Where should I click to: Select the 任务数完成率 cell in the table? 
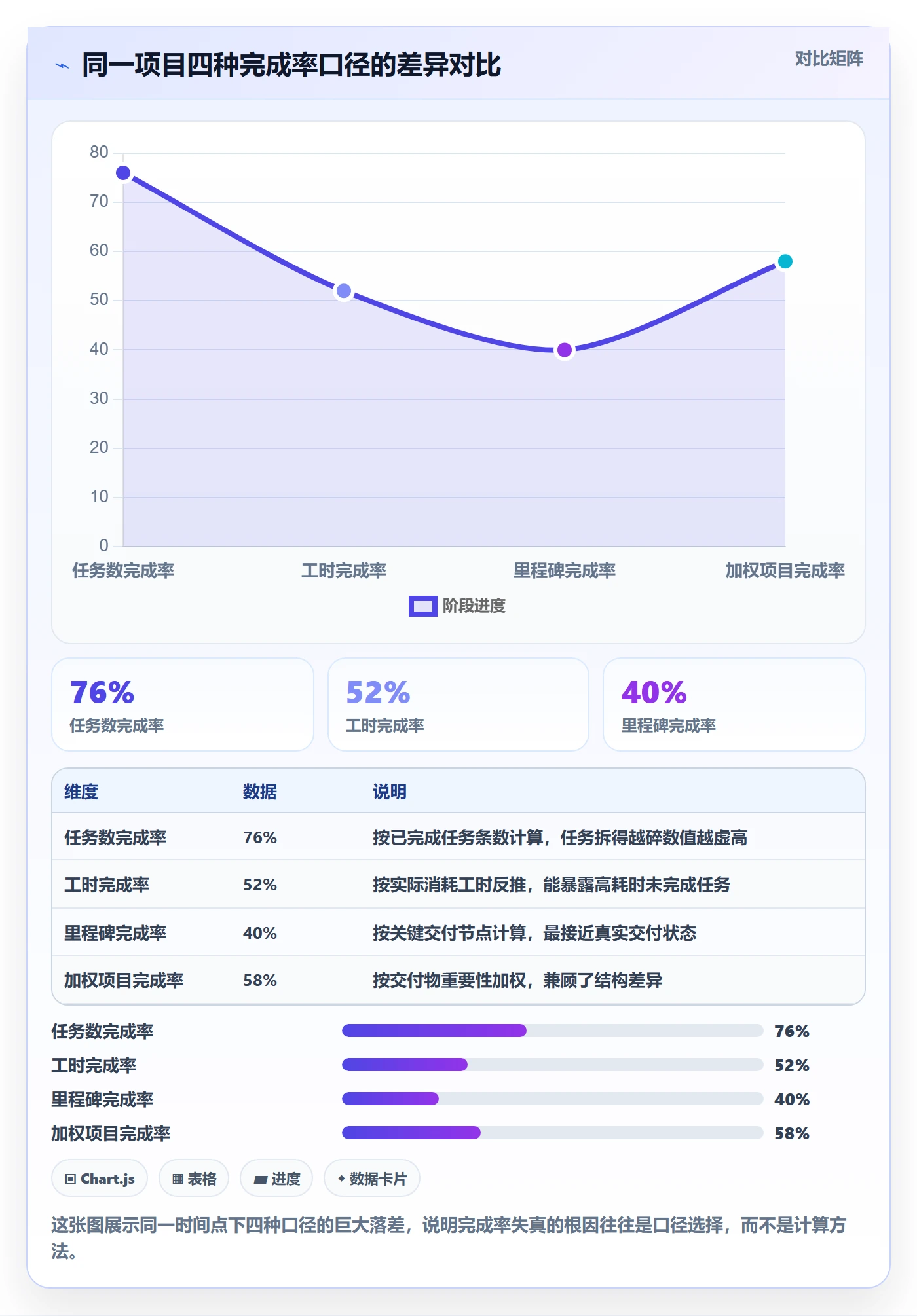coord(115,837)
